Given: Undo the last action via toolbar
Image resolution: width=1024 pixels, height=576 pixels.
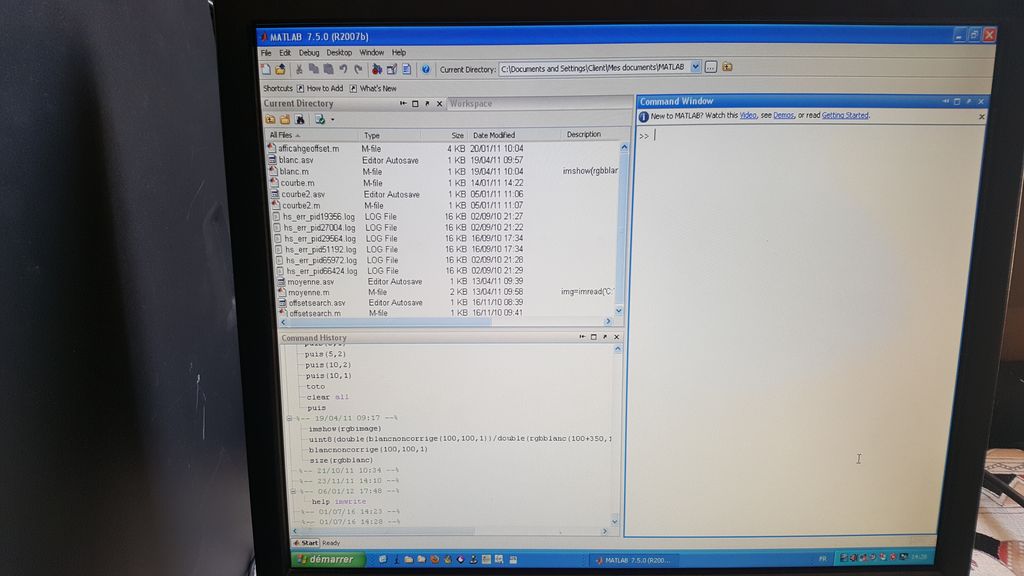Looking at the screenshot, I should (343, 69).
